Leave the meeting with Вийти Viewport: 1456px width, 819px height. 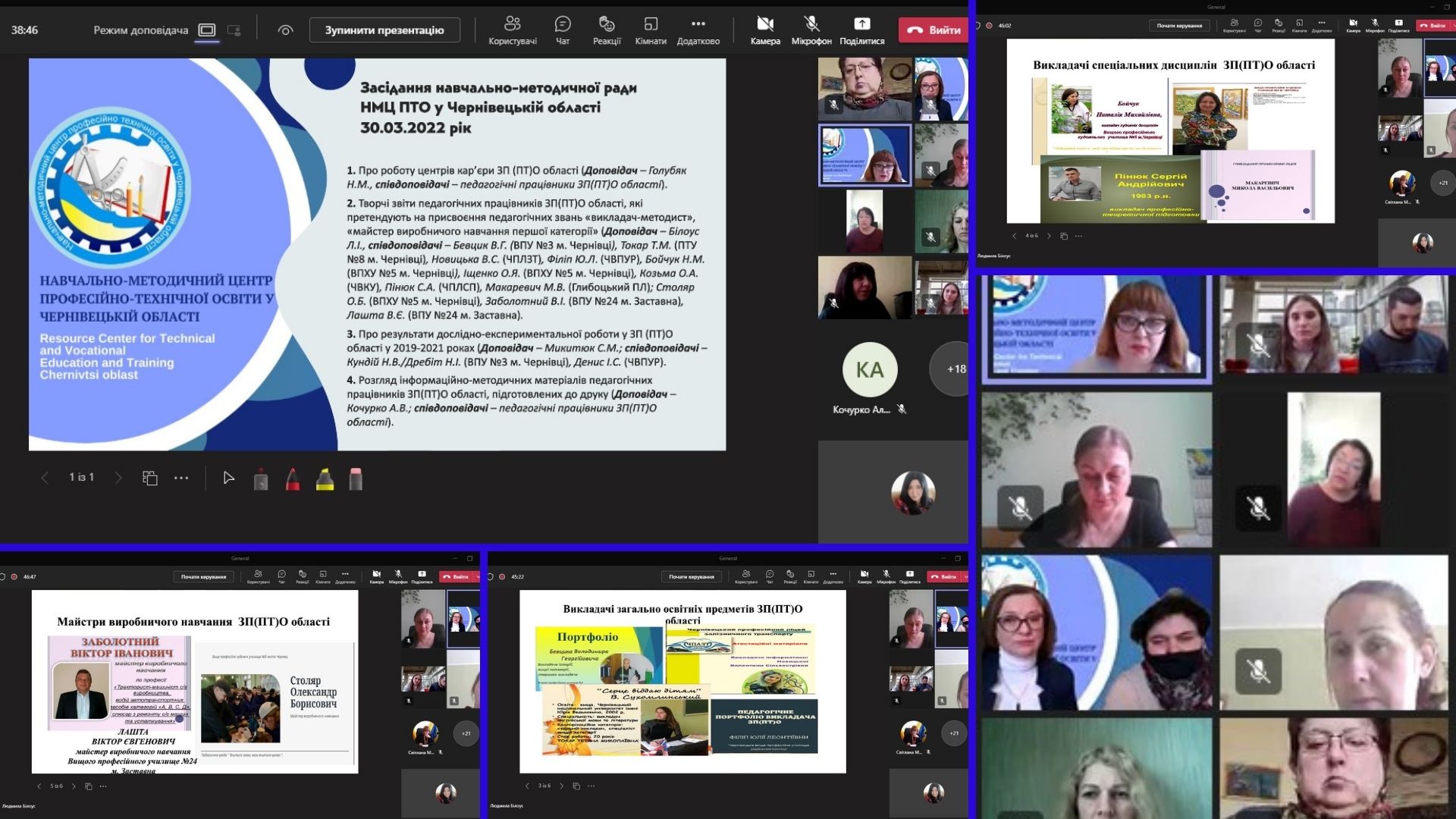tap(934, 30)
